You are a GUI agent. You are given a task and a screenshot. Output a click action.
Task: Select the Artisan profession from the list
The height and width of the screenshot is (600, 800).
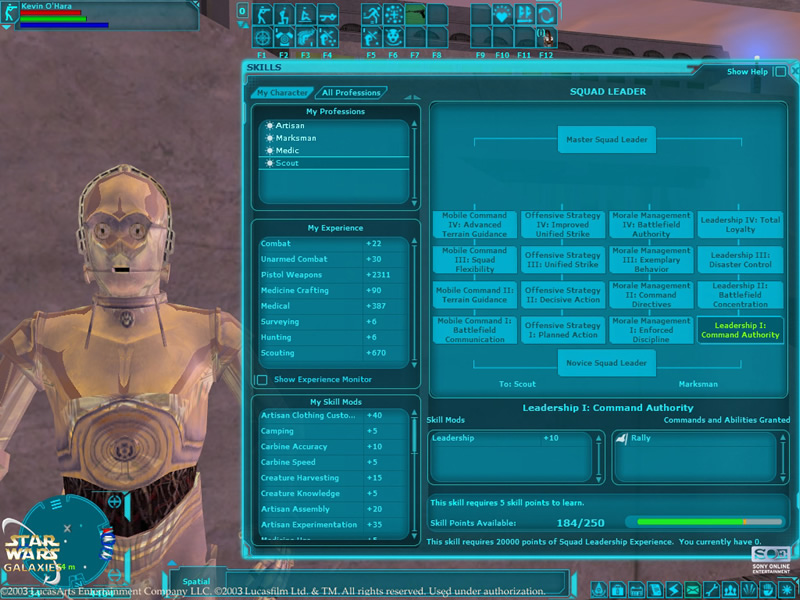click(290, 126)
